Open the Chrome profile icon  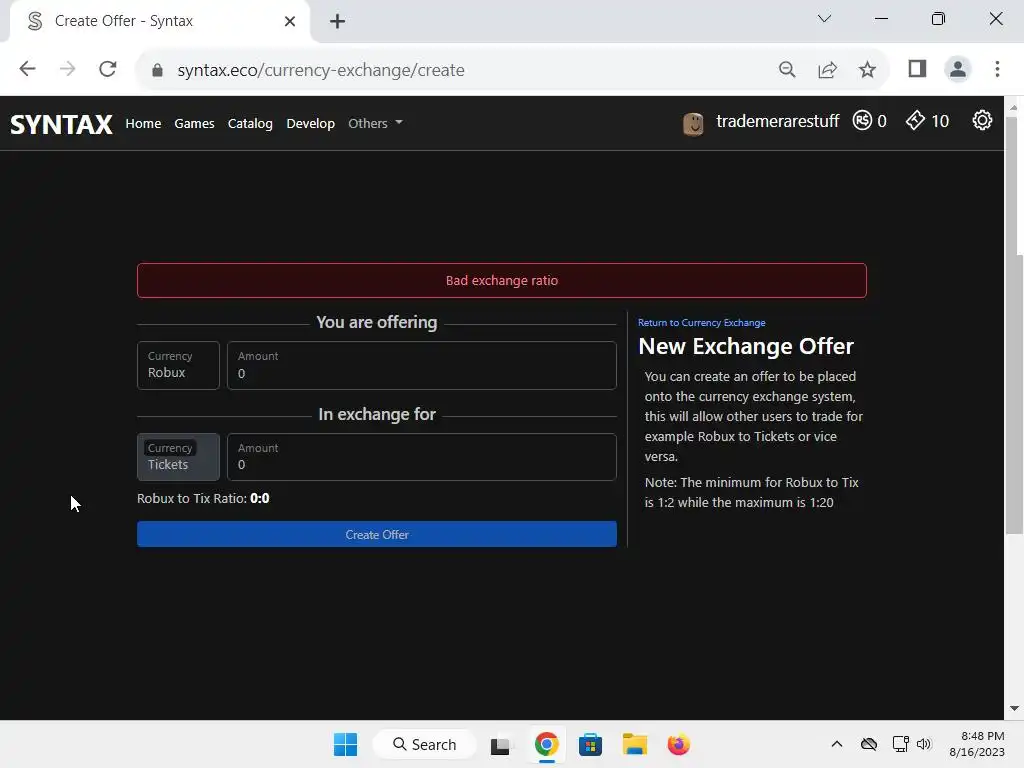click(x=957, y=69)
